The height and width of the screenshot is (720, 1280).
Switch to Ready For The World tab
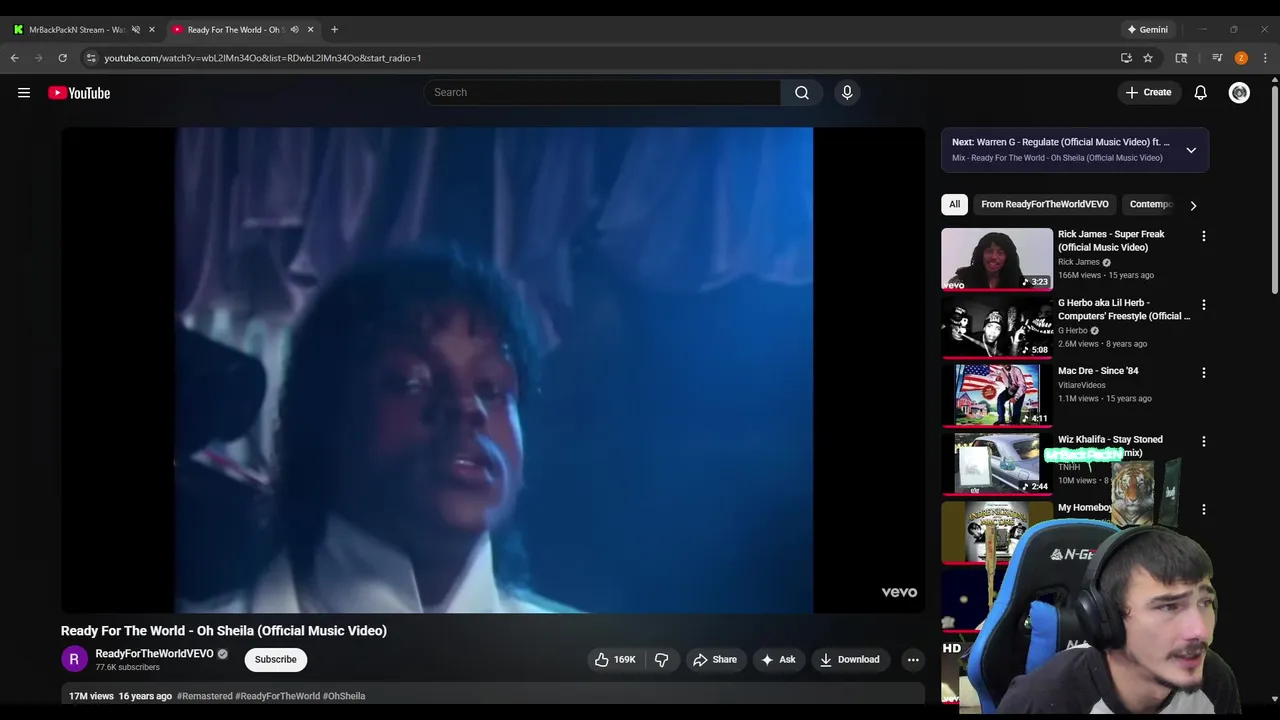pos(236,30)
